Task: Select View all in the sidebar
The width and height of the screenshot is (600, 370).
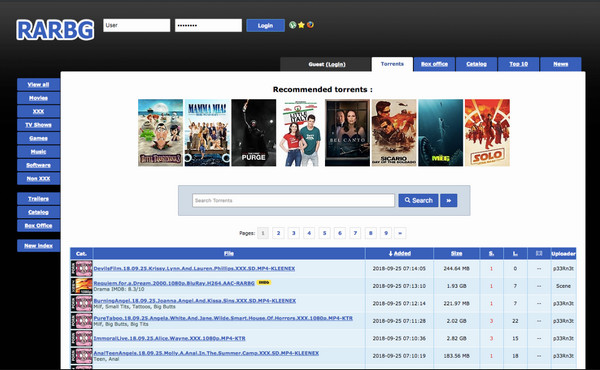Action: pos(38,85)
